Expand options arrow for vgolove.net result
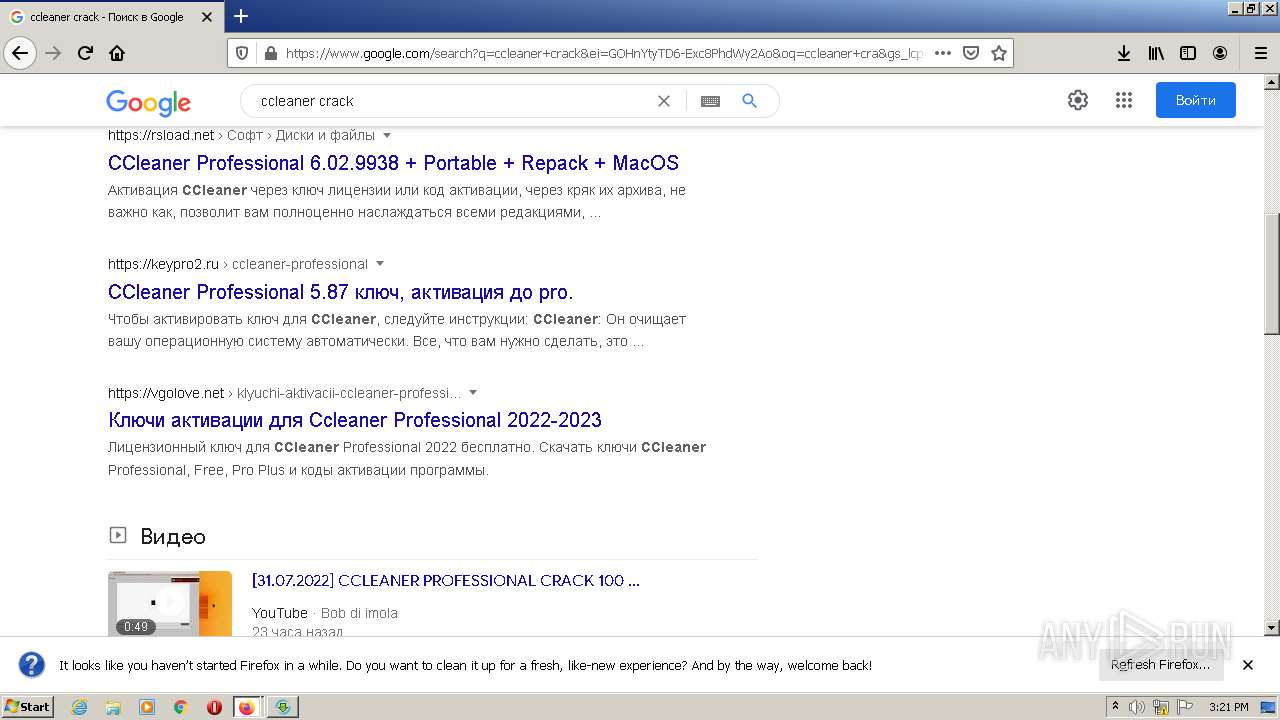Screen dimensions: 1280x720 tap(473, 393)
